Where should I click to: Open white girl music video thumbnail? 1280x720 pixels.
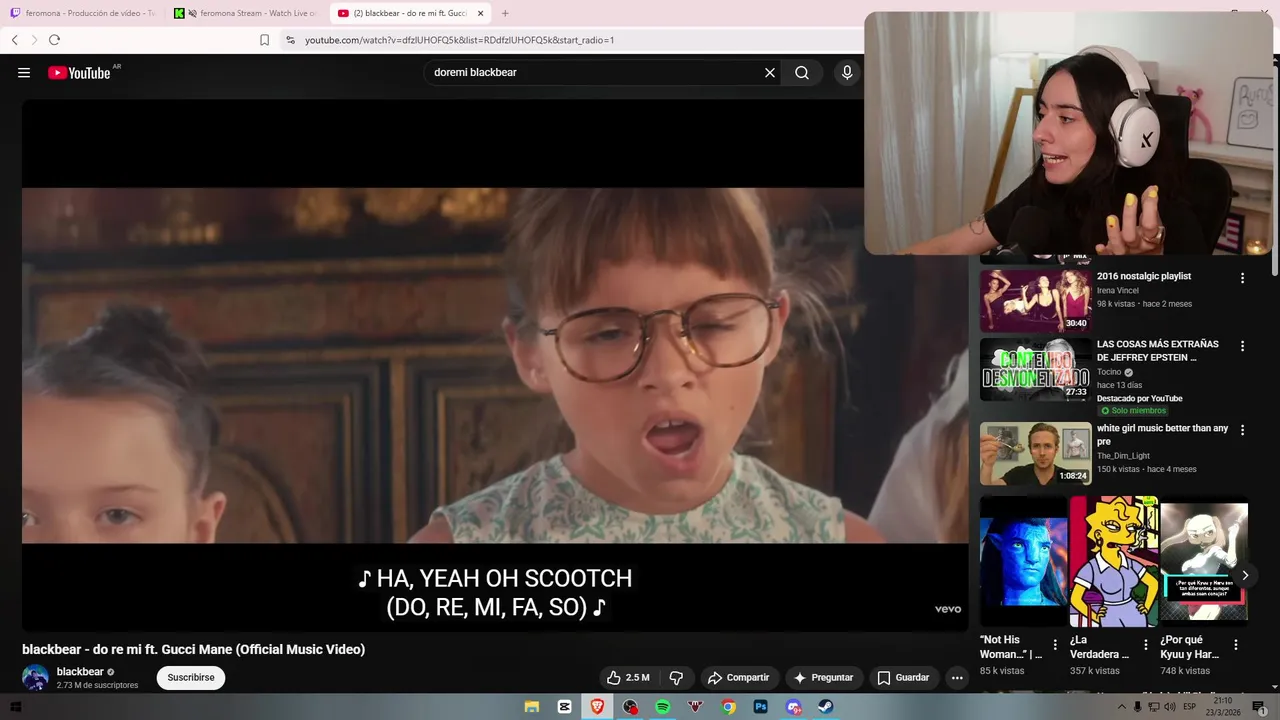click(1035, 453)
